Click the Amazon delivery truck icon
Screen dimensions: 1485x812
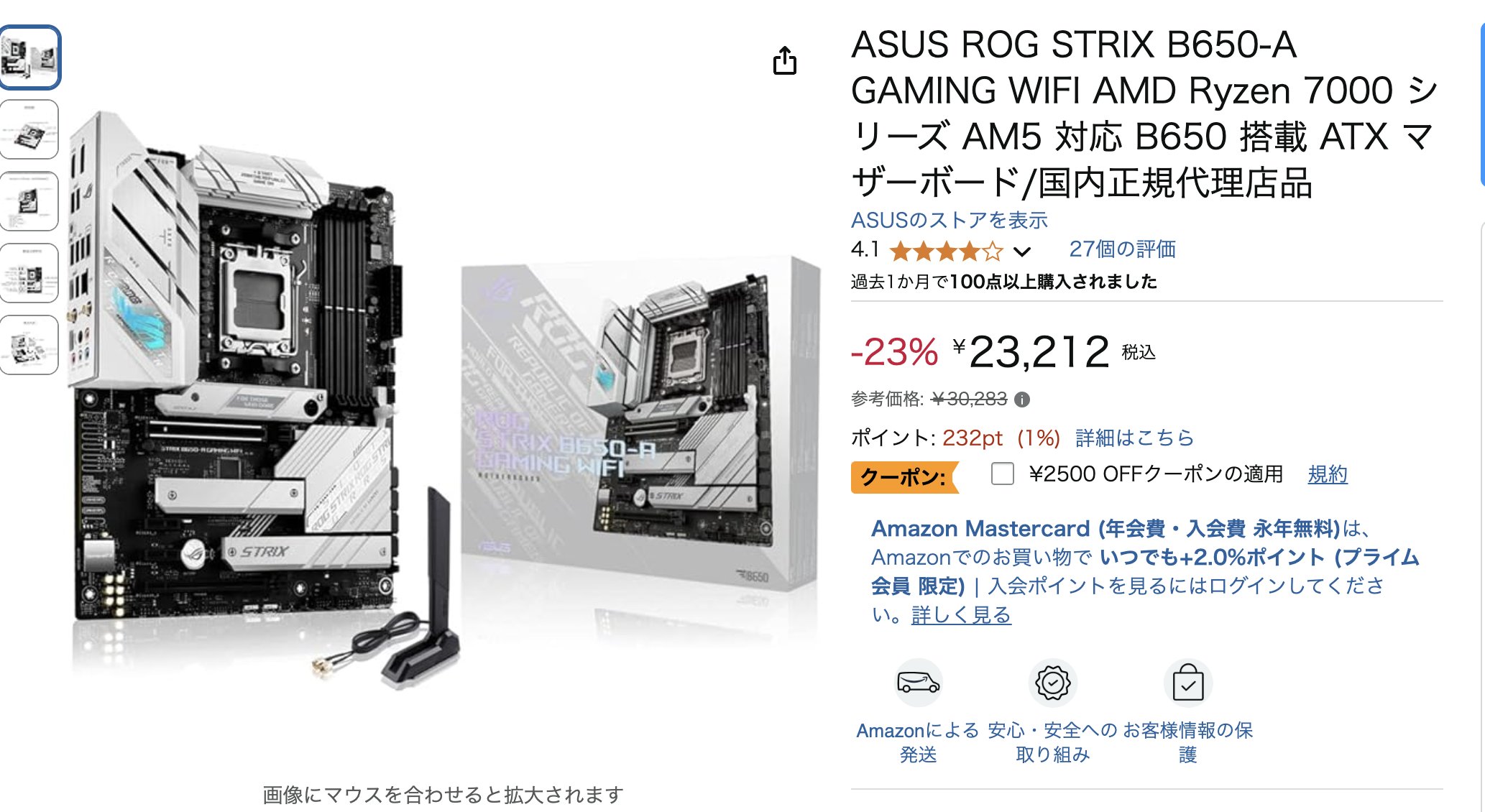click(918, 682)
